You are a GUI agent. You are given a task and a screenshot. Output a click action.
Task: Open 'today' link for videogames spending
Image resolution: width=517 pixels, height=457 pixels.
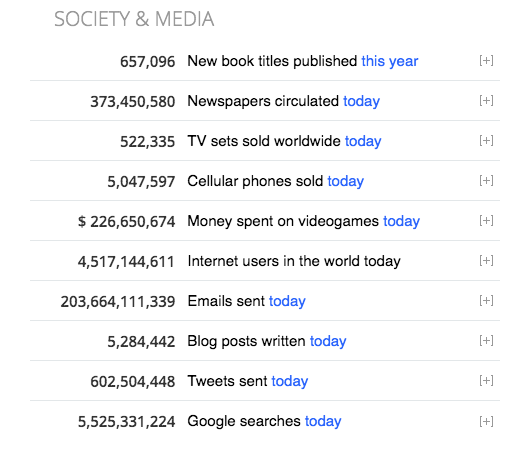point(402,222)
